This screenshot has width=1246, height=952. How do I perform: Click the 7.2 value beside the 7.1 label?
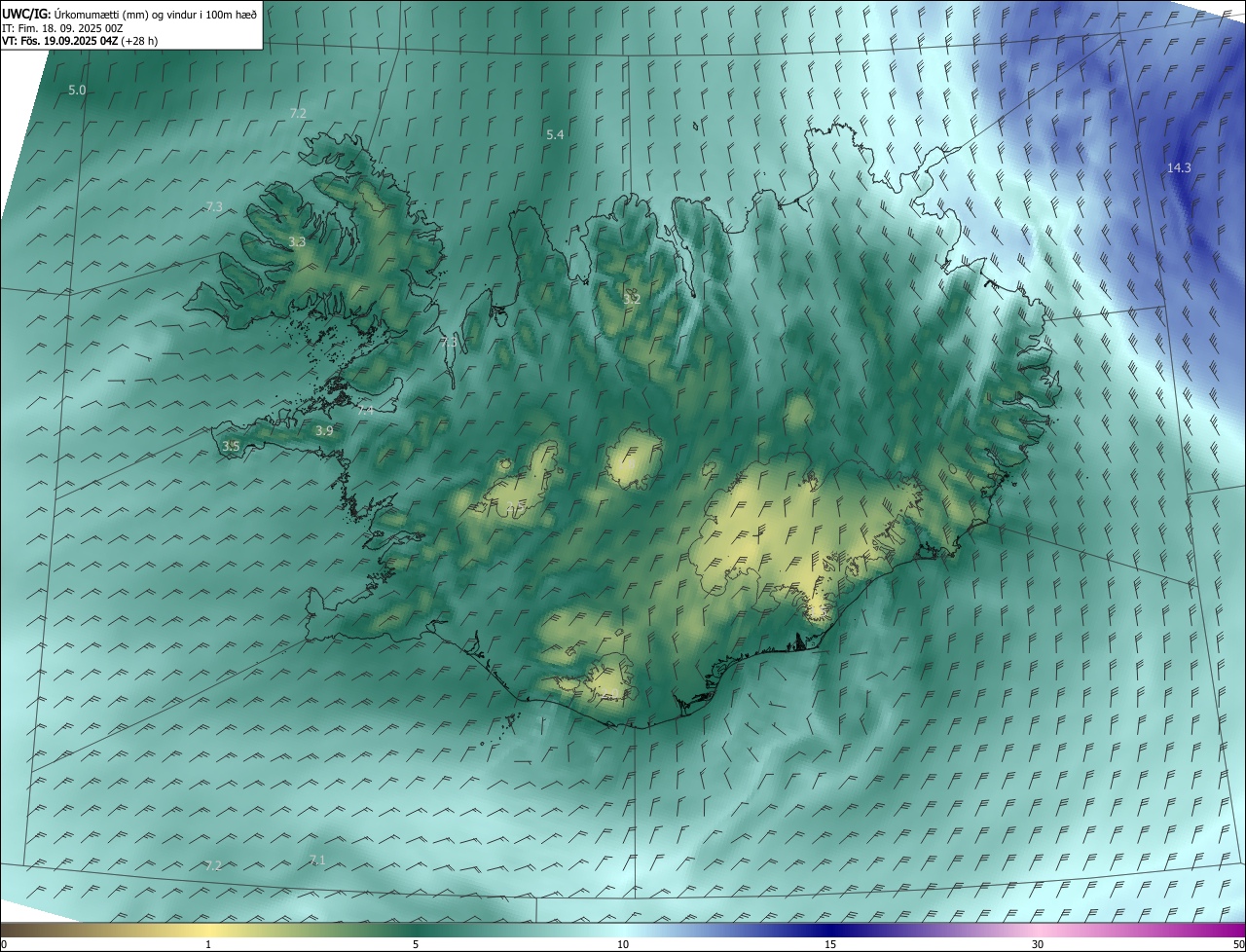(x=213, y=865)
